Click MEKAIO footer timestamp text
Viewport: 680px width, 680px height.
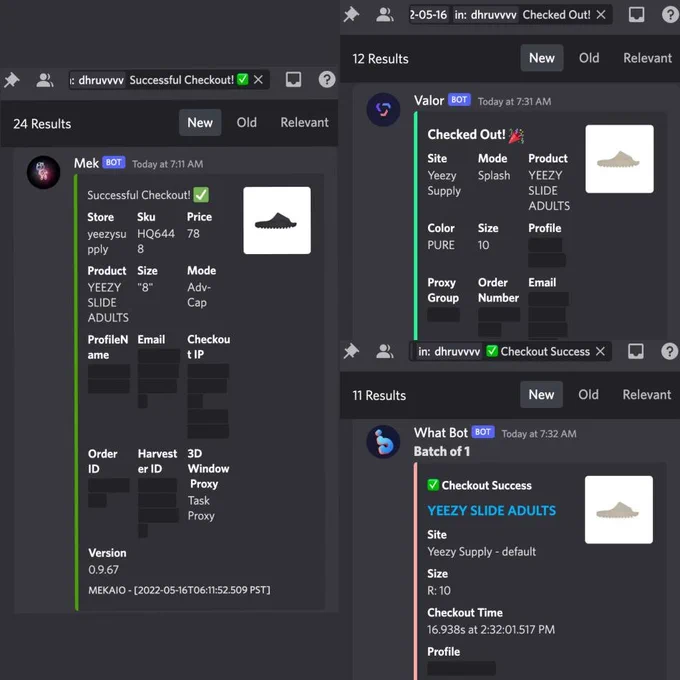179,590
